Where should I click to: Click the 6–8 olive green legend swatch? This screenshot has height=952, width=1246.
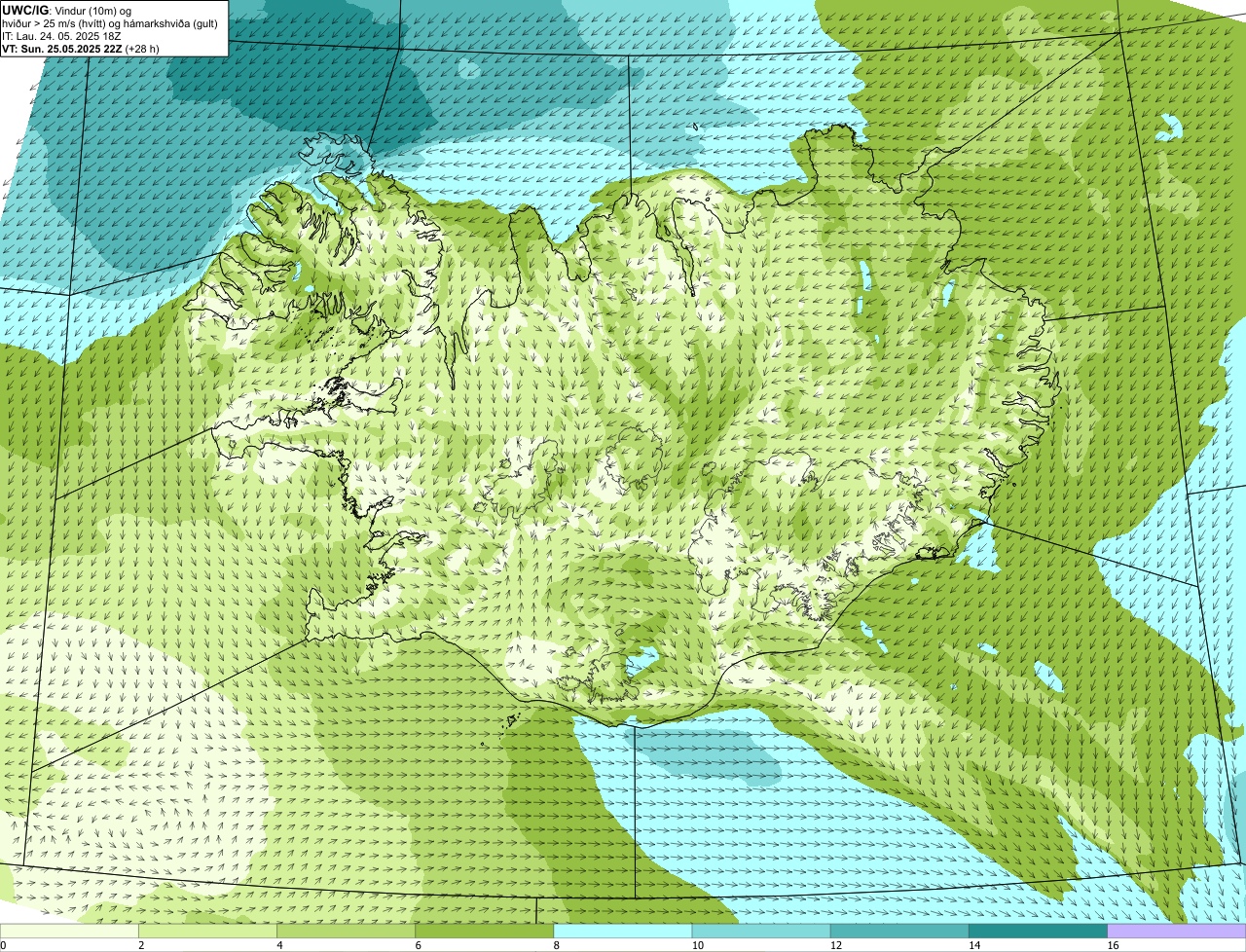coord(485,932)
